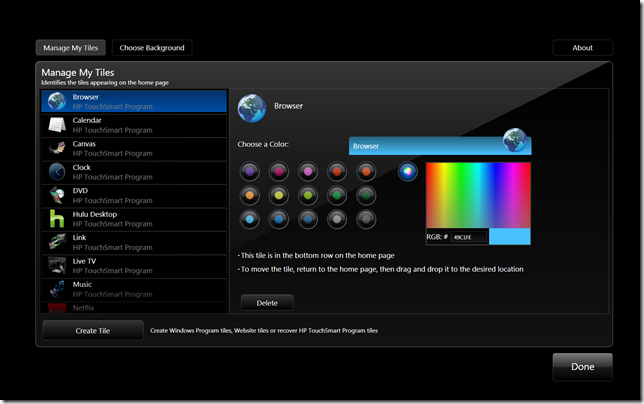The width and height of the screenshot is (644, 404).
Task: Choose the light gray color swatch
Action: point(337,219)
